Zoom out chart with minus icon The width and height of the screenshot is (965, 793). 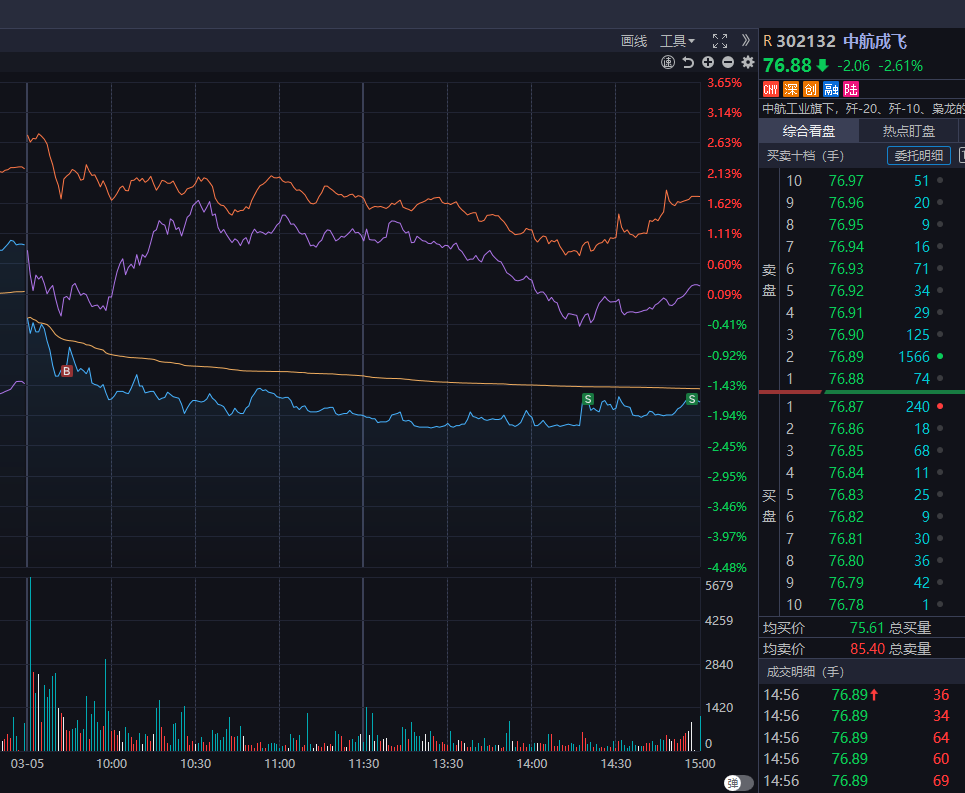[x=727, y=63]
